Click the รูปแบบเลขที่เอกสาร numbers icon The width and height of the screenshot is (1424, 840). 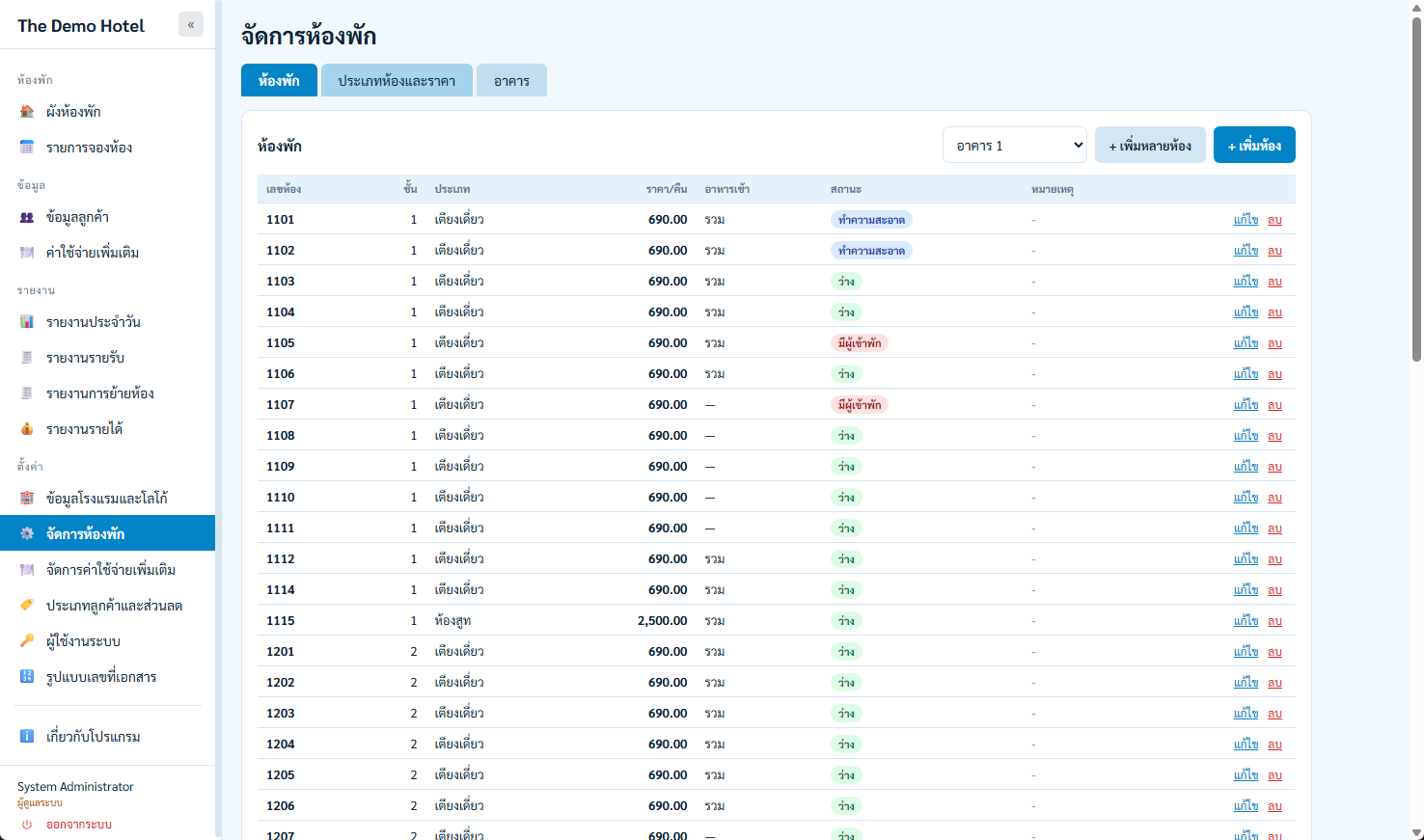(x=27, y=677)
